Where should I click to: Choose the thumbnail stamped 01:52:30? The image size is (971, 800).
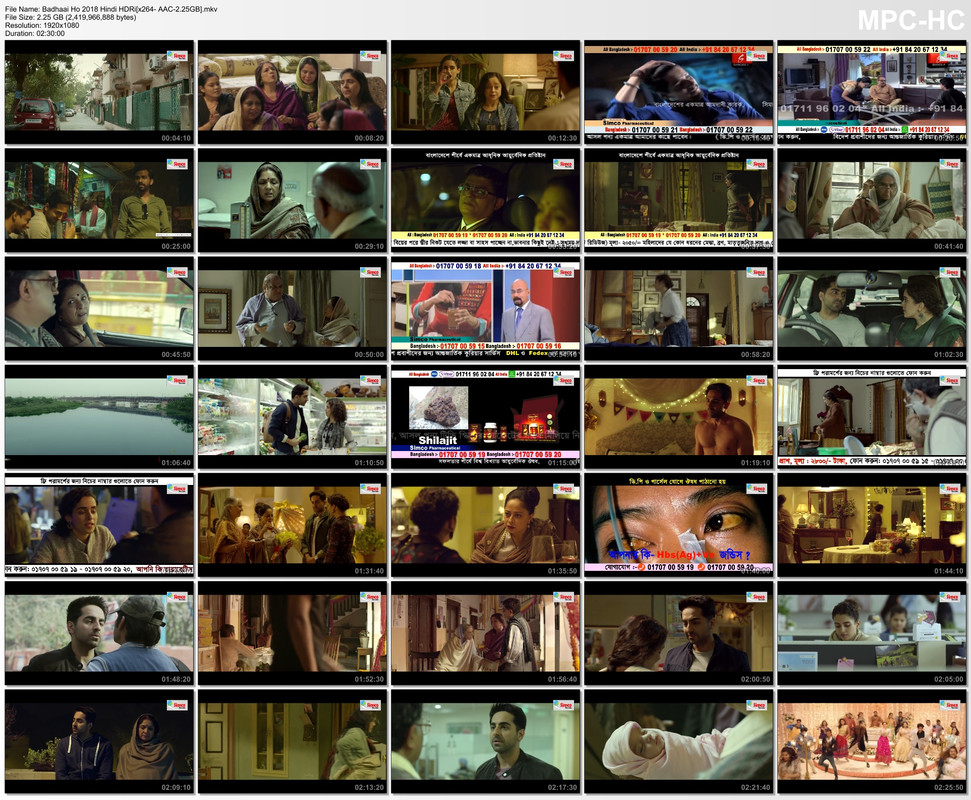click(x=292, y=633)
